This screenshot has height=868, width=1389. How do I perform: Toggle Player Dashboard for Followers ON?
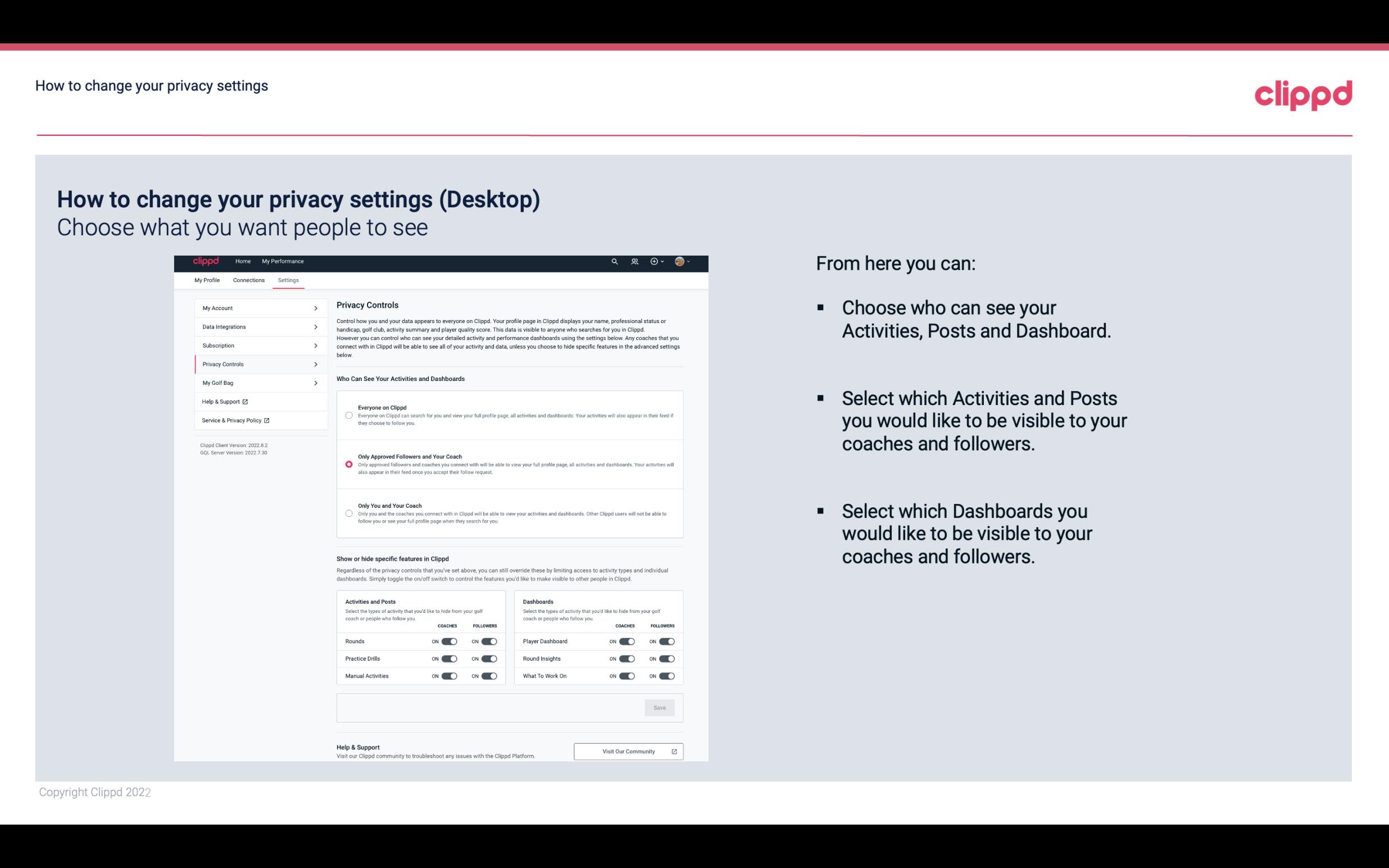(666, 641)
